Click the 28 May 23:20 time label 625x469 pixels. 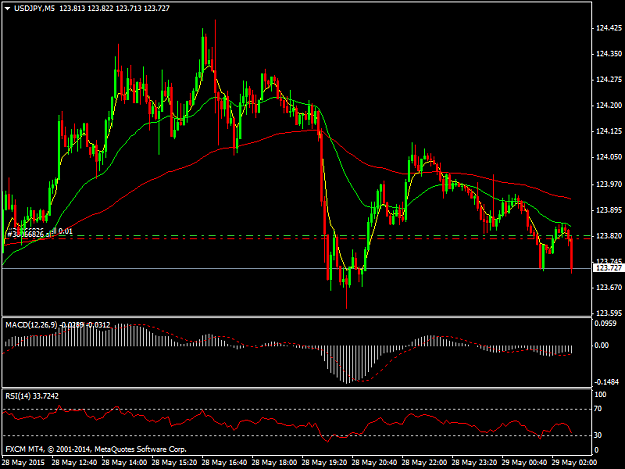[x=474, y=463]
